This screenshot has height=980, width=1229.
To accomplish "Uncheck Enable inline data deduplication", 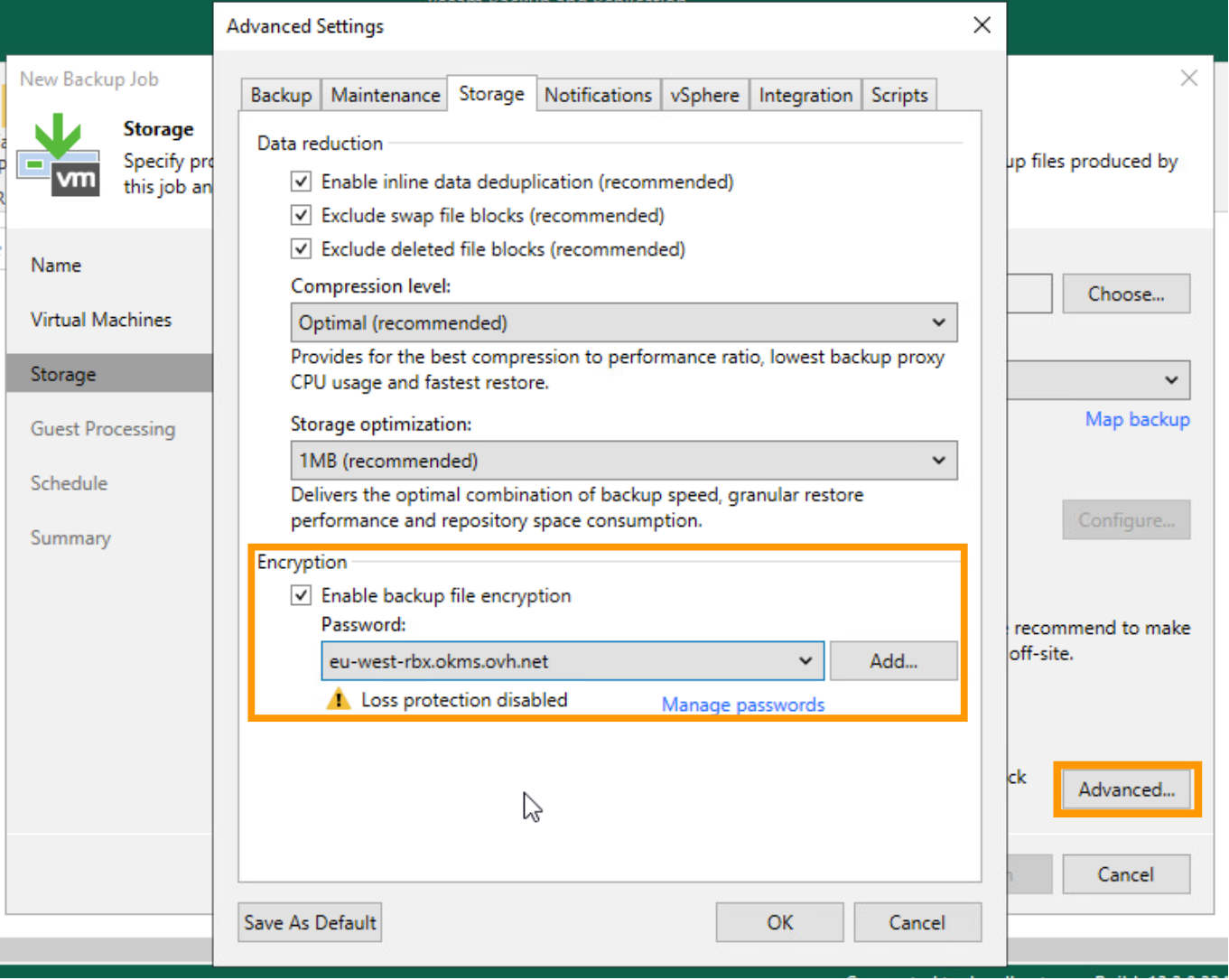I will coord(300,181).
